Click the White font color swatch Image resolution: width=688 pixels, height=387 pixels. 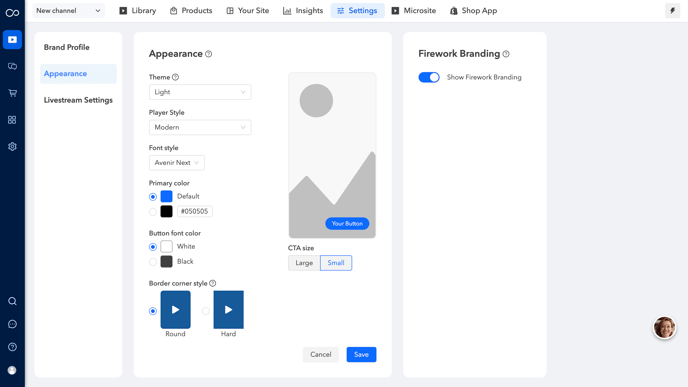pos(166,247)
